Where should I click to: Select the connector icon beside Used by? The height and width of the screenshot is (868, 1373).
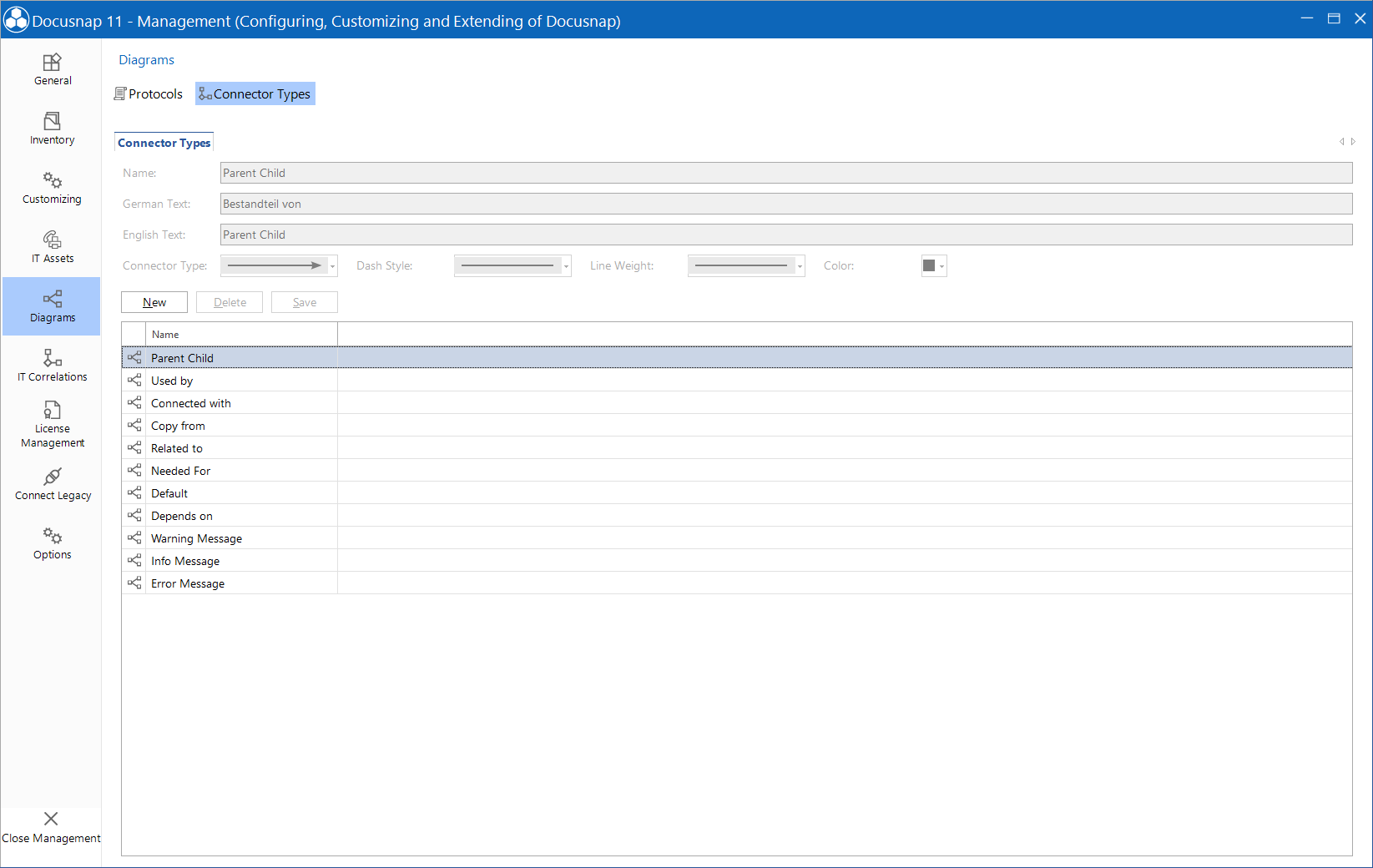tap(134, 380)
